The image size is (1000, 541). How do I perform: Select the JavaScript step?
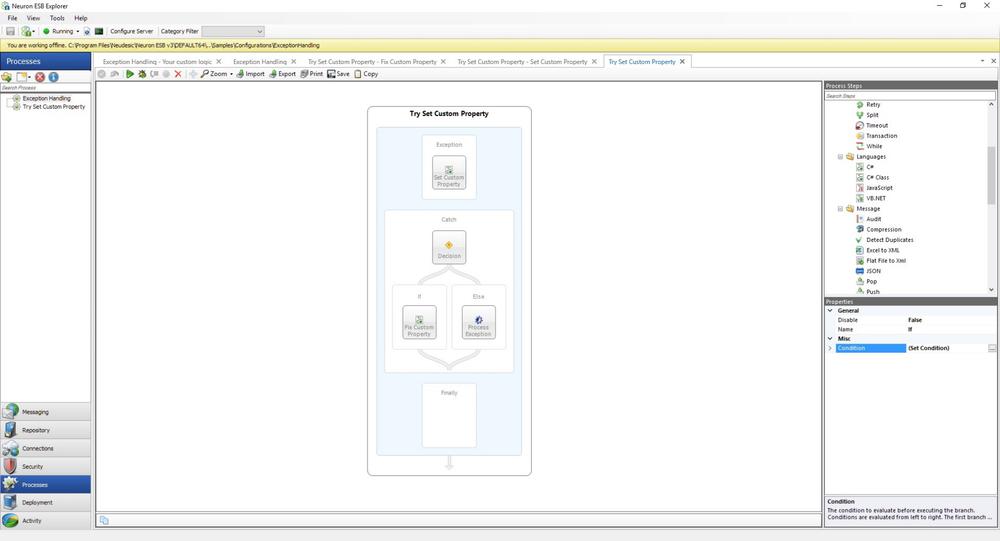(x=874, y=188)
